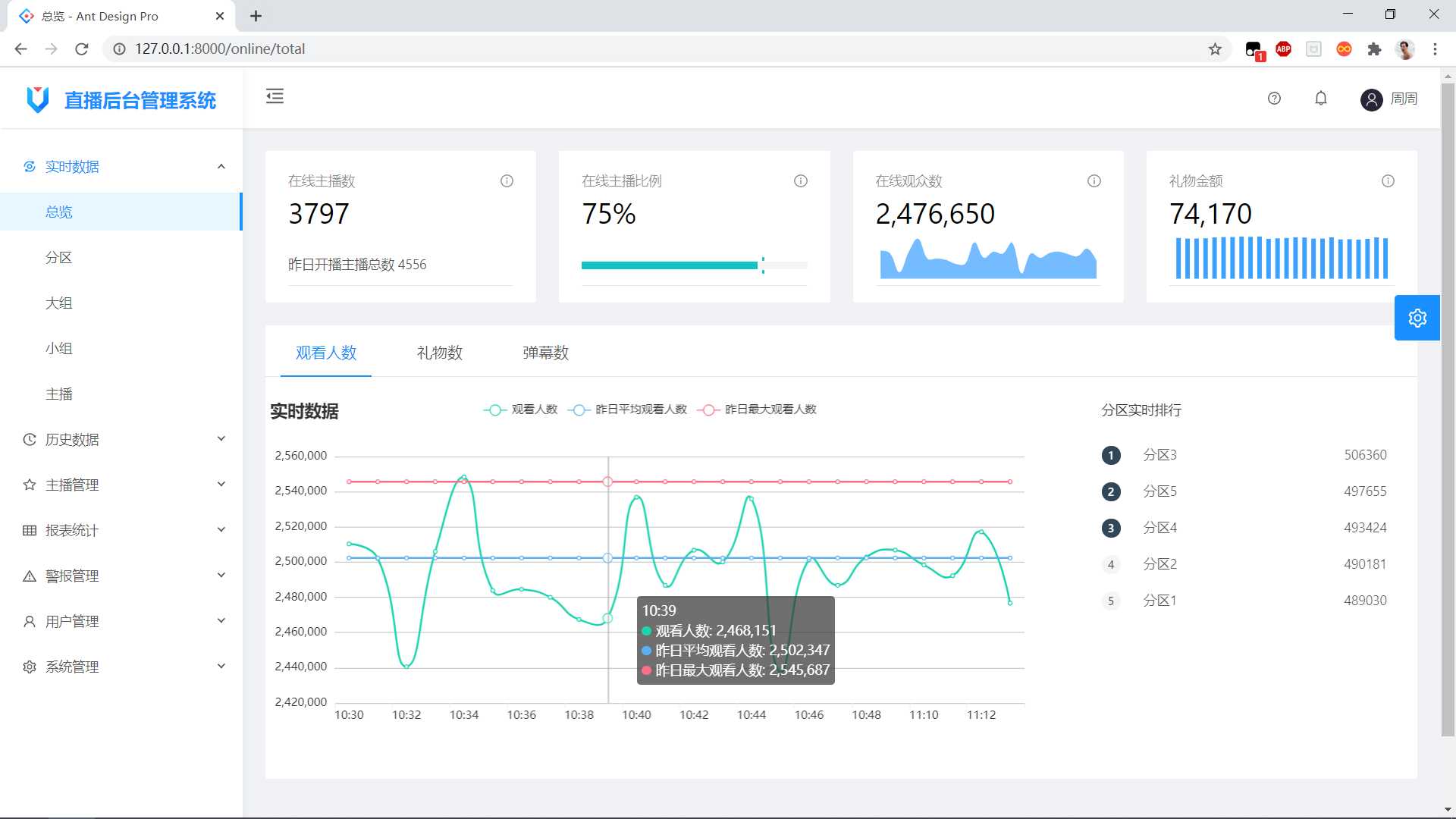Click the 10:39 data point on 观看人数 line

point(607,618)
